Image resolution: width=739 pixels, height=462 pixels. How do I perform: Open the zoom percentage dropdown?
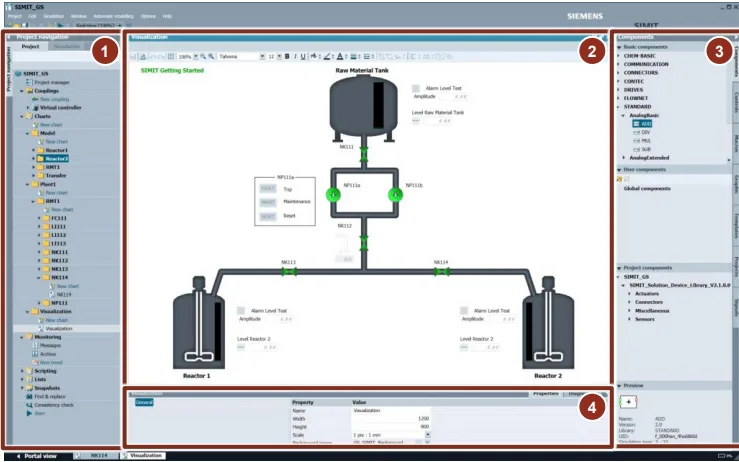[196, 57]
